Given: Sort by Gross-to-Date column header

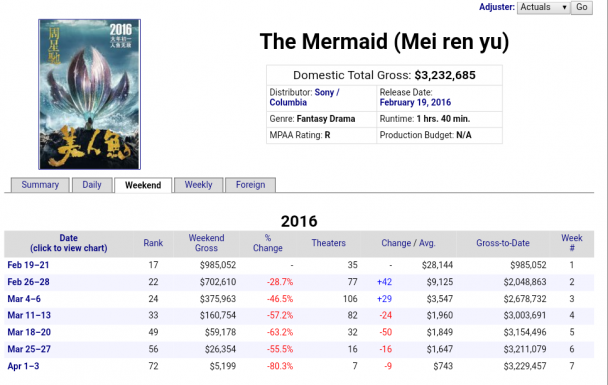Looking at the screenshot, I should point(503,243).
